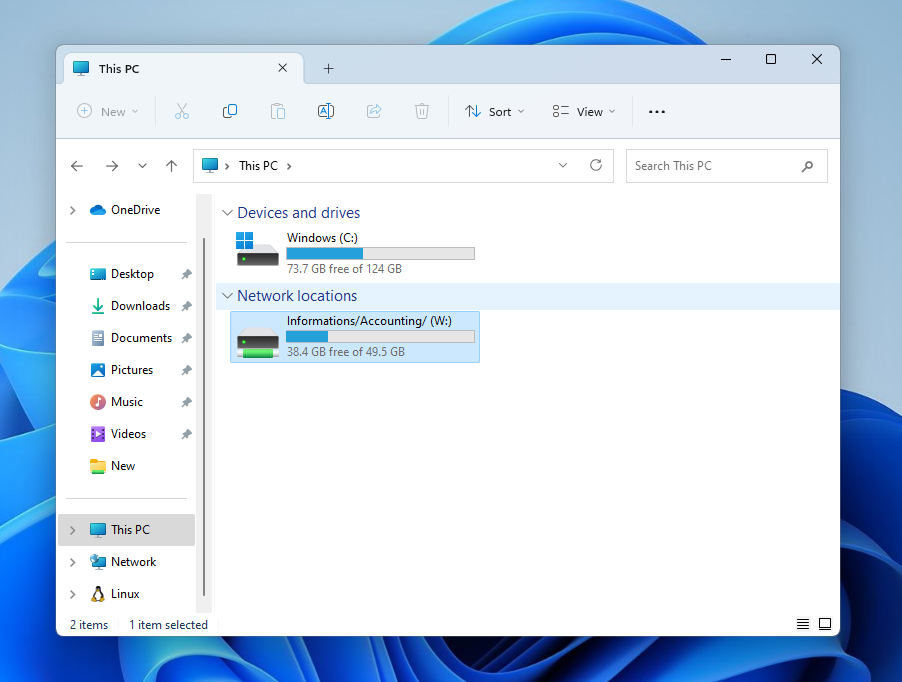Open the Sort dropdown menu
Image resolution: width=902 pixels, height=682 pixels.
point(495,112)
